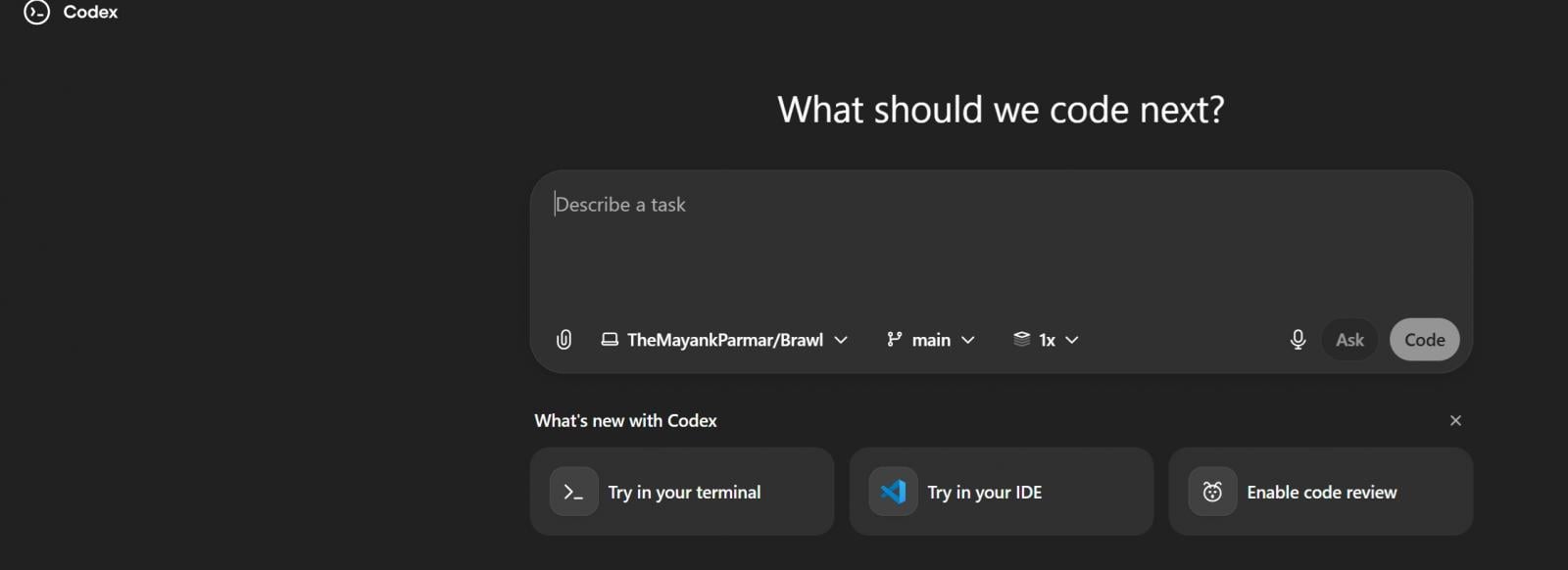Expand the 1x versions dropdown arrow

pos(1072,340)
